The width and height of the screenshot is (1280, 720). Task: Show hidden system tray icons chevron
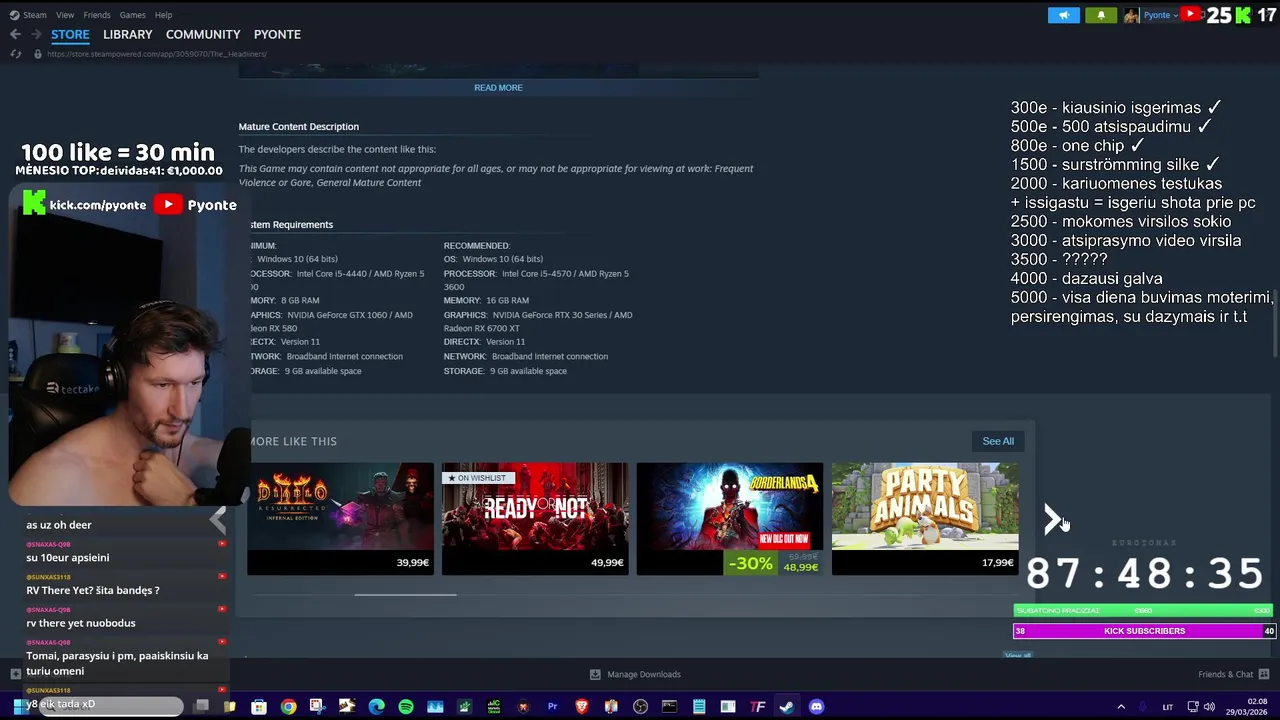1121,707
